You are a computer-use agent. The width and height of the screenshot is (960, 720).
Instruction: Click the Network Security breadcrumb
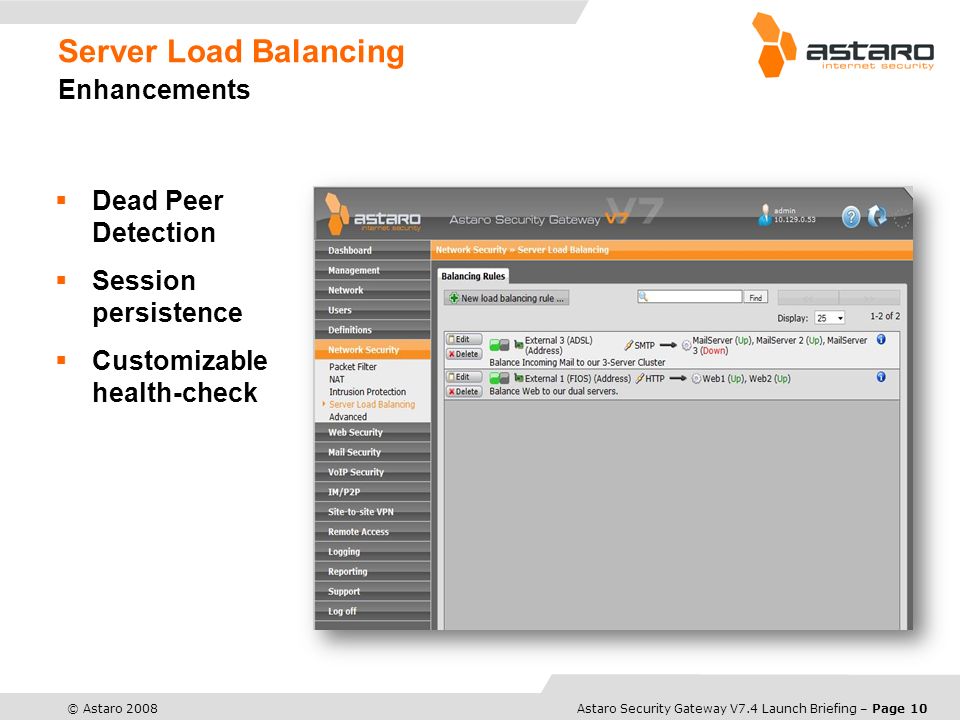click(471, 250)
